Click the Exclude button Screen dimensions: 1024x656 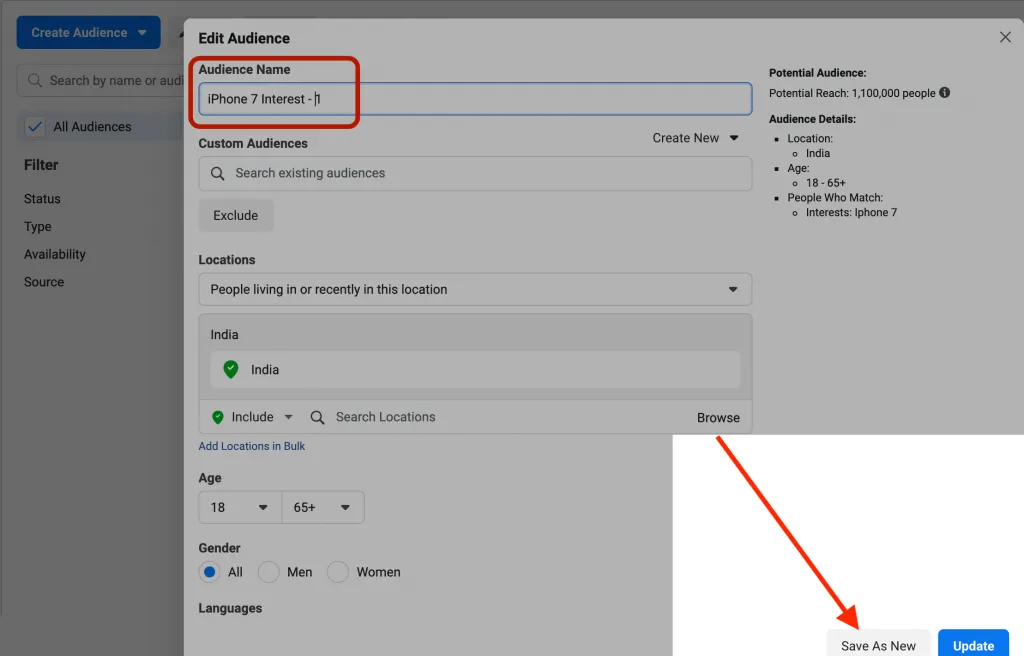(236, 216)
